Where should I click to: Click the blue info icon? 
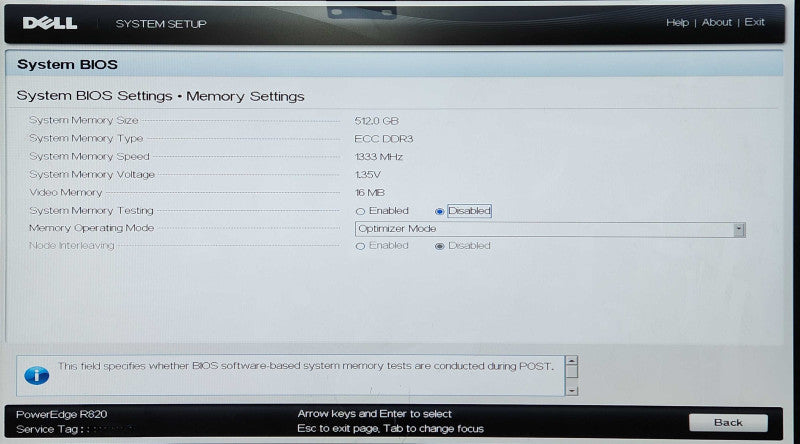(x=37, y=375)
